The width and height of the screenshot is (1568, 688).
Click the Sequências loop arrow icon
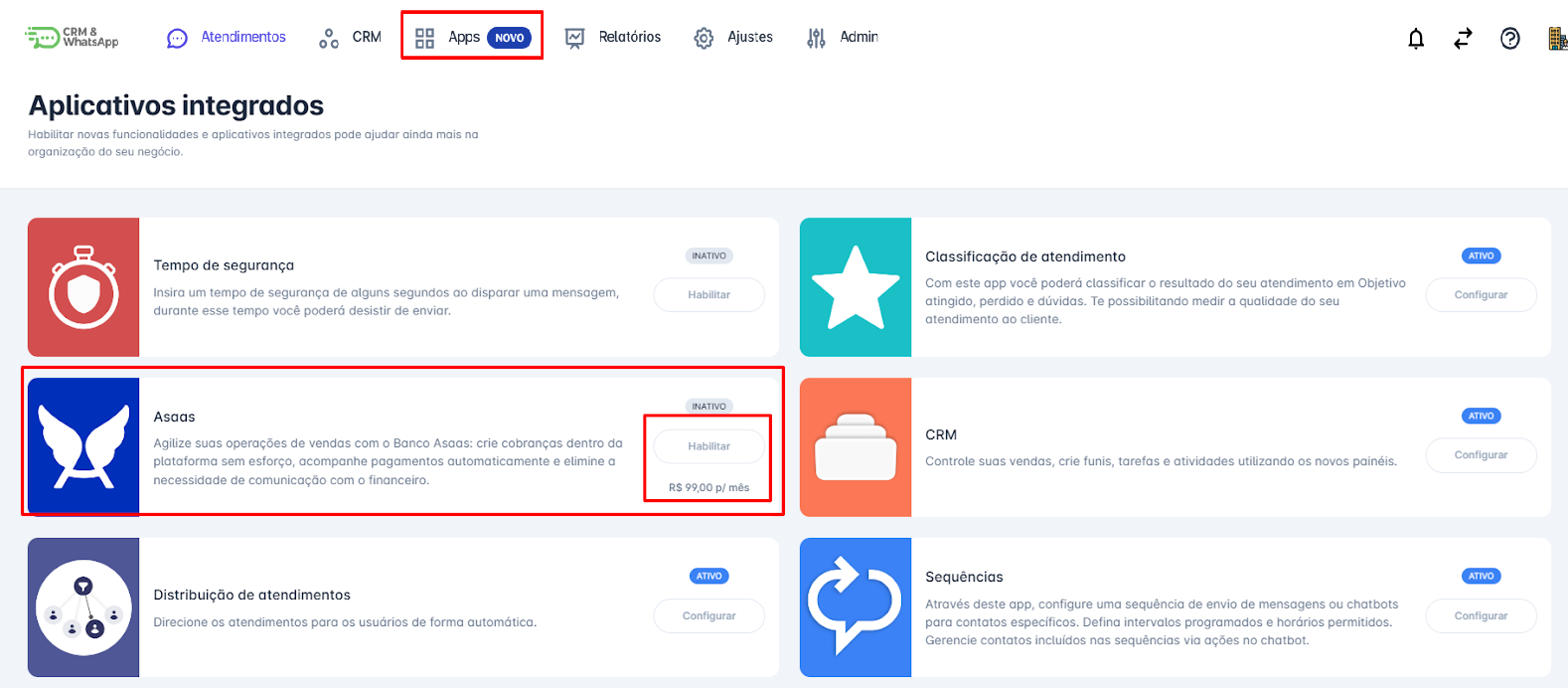[x=855, y=607]
